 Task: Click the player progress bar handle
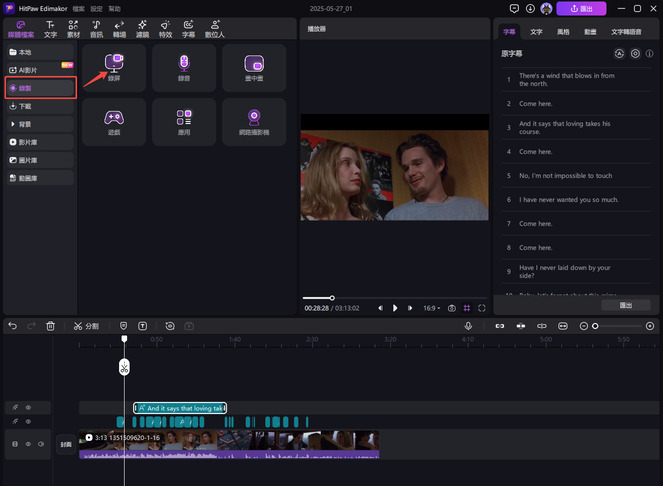(332, 298)
